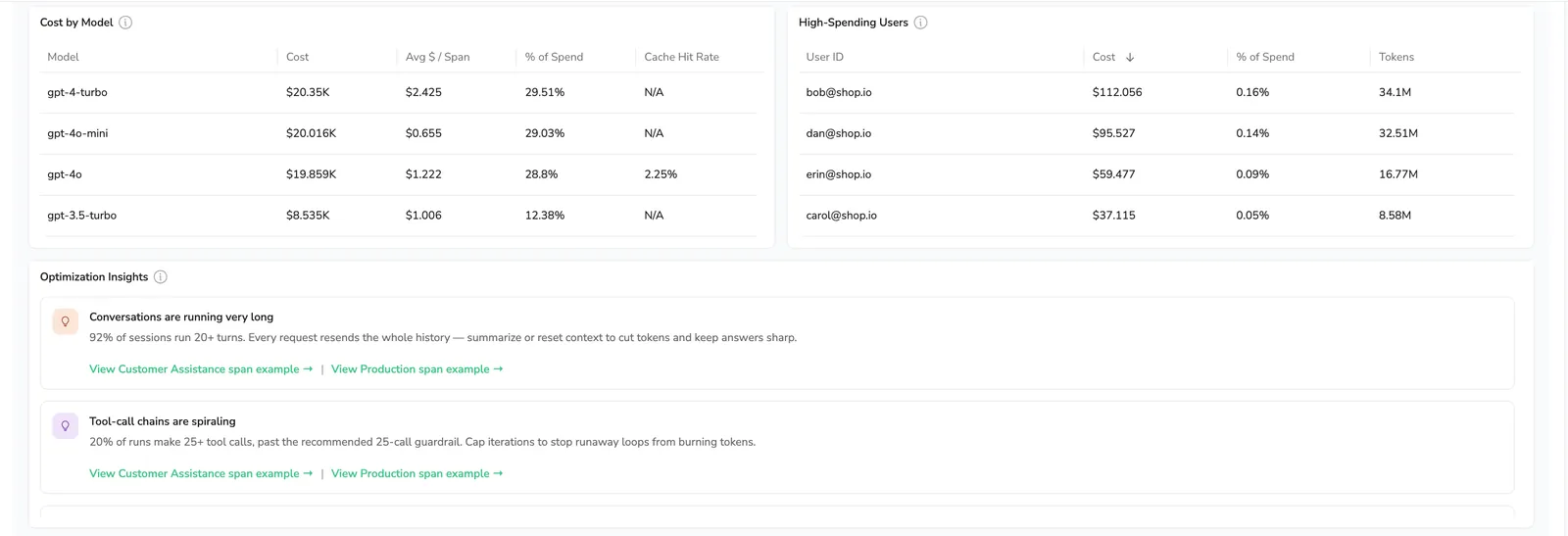Select the gpt-4o model name

point(65,174)
